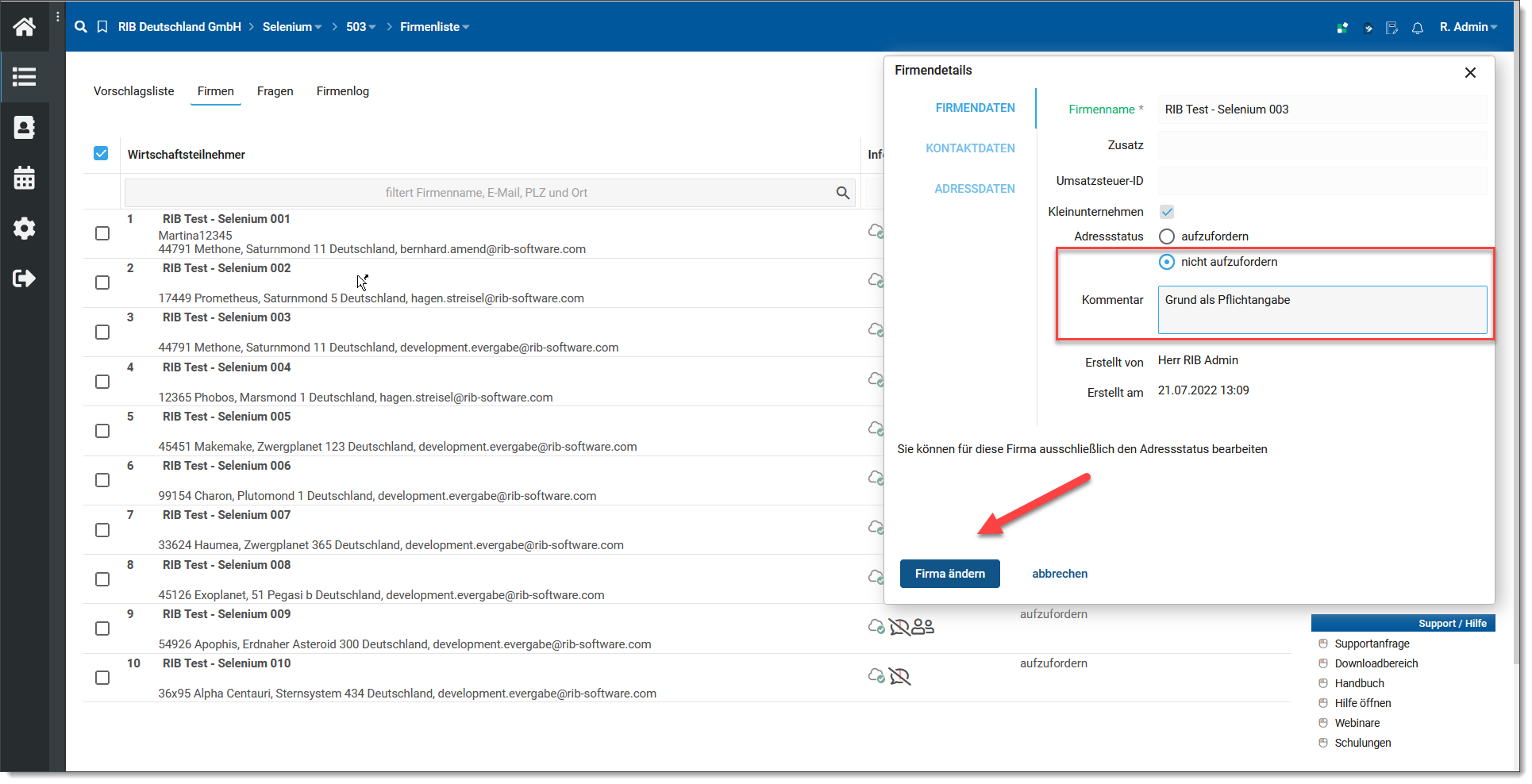Image resolution: width=1532 pixels, height=784 pixels.
Task: Check the box for Selenium 007
Action: pyautogui.click(x=102, y=529)
